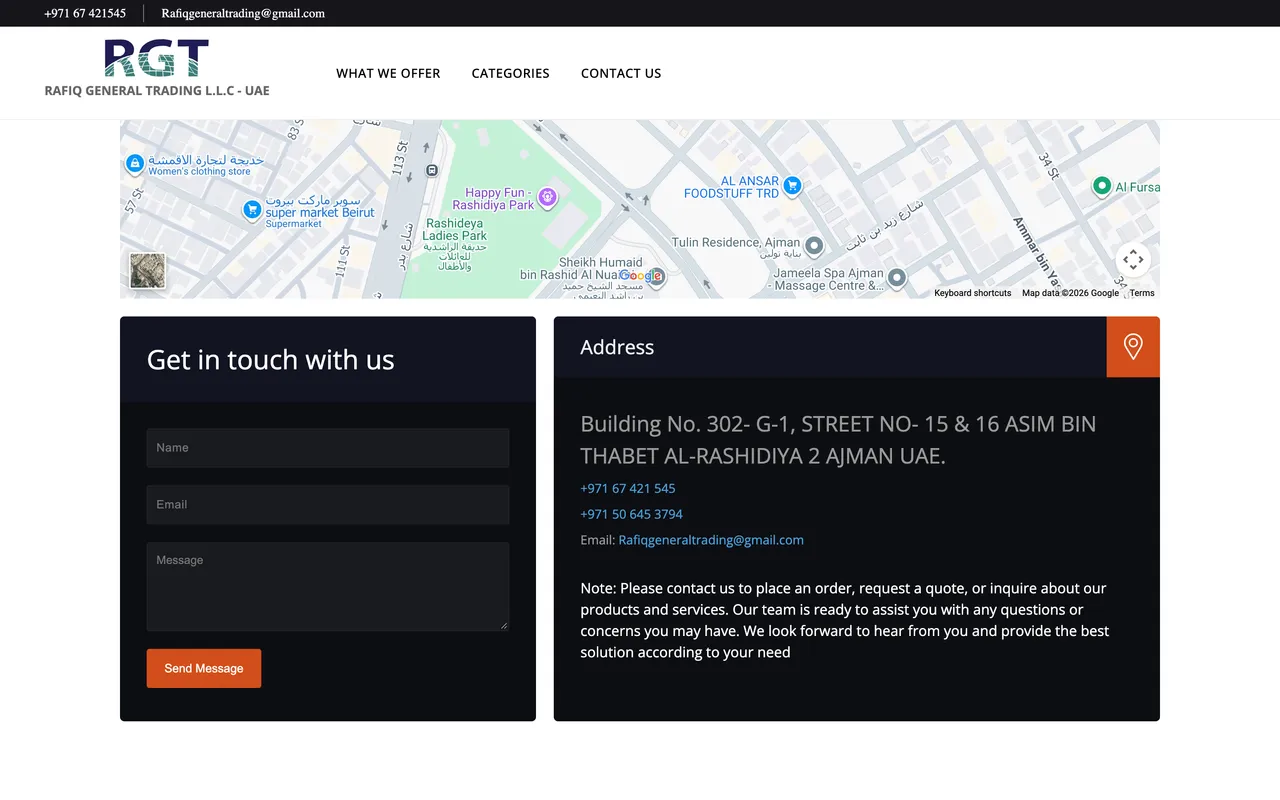Image resolution: width=1280 pixels, height=800 pixels.
Task: Click the Building No. 302 address text
Action: 838,440
